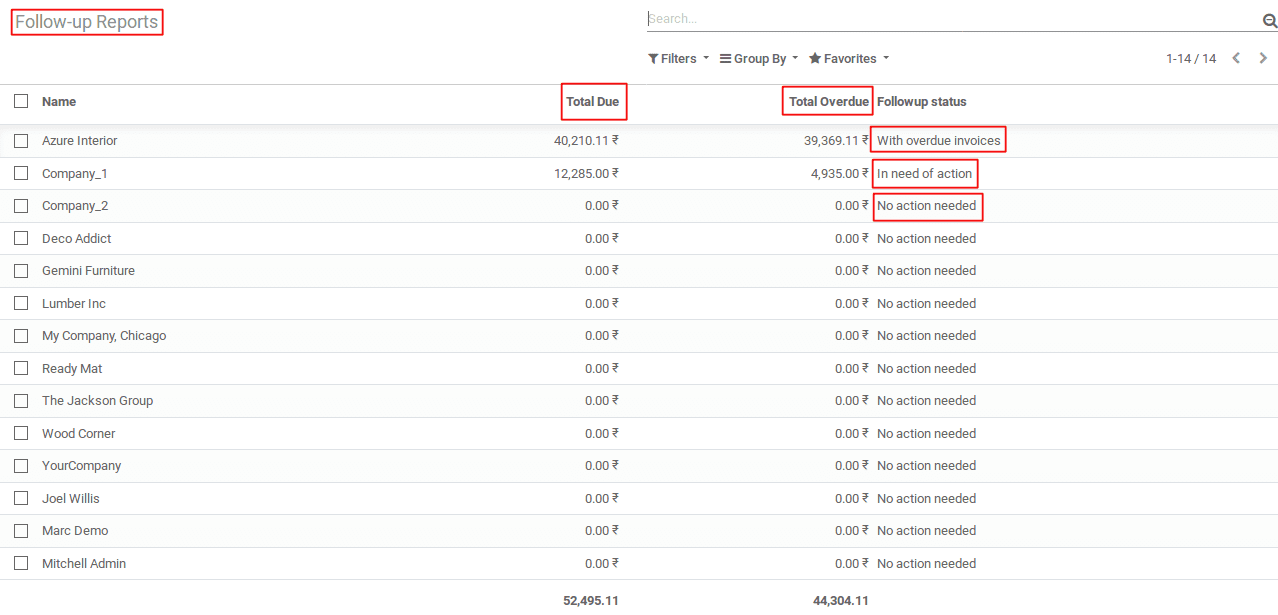The width and height of the screenshot is (1278, 615).
Task: Check the Azure Interior row checkbox
Action: 21,141
